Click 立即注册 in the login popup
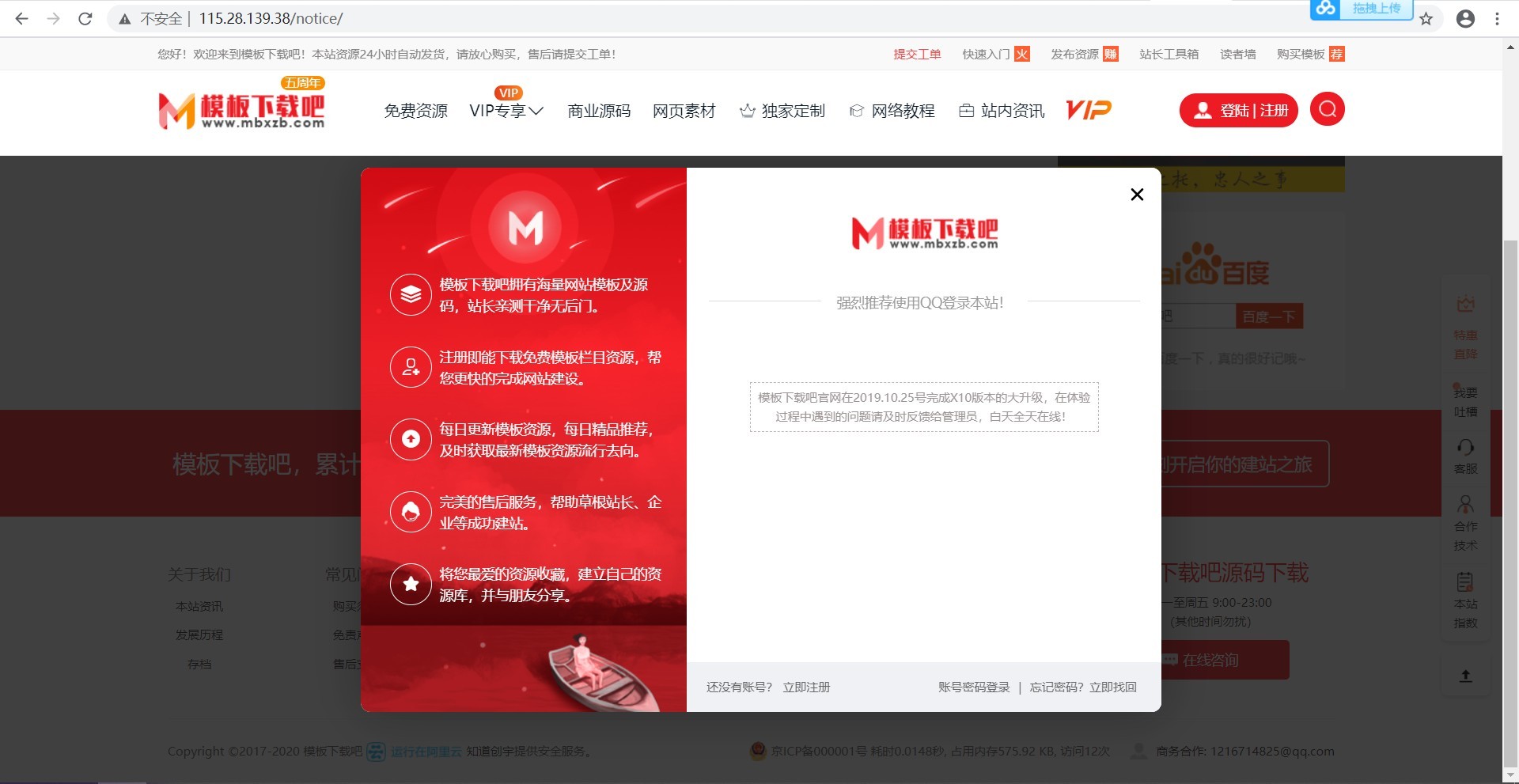 806,687
